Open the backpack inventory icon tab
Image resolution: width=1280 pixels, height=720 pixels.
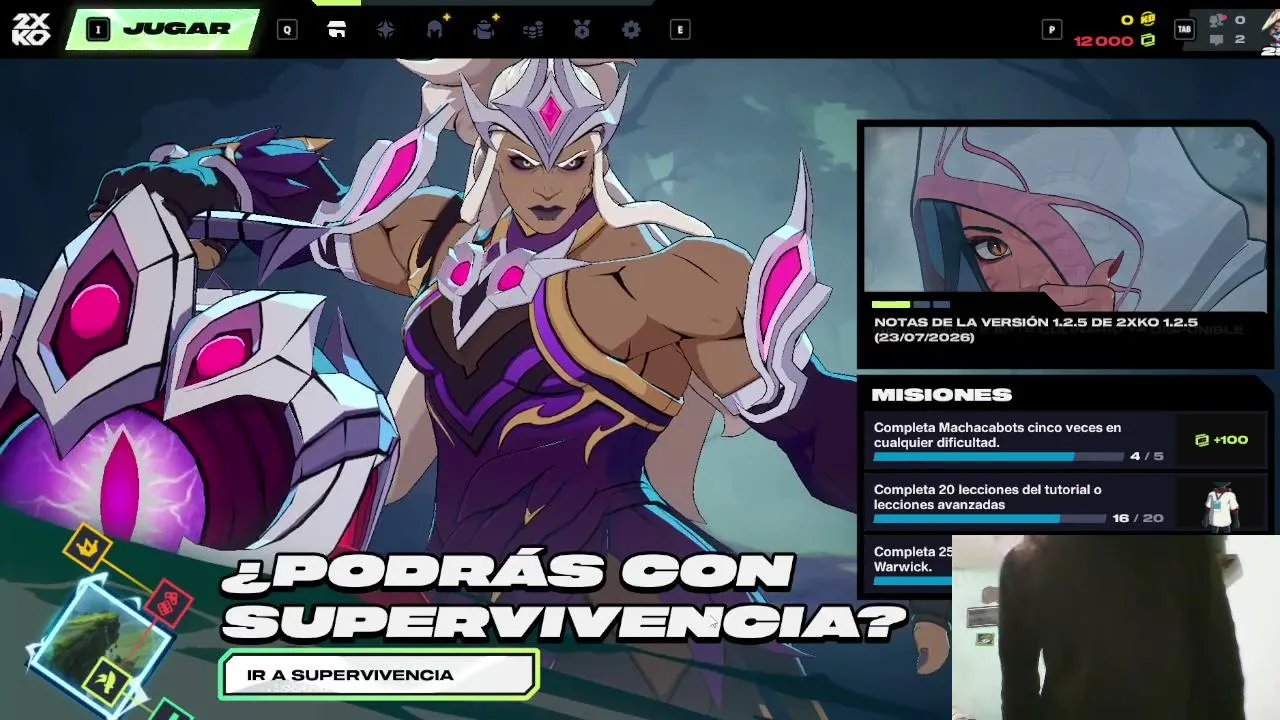[484, 30]
